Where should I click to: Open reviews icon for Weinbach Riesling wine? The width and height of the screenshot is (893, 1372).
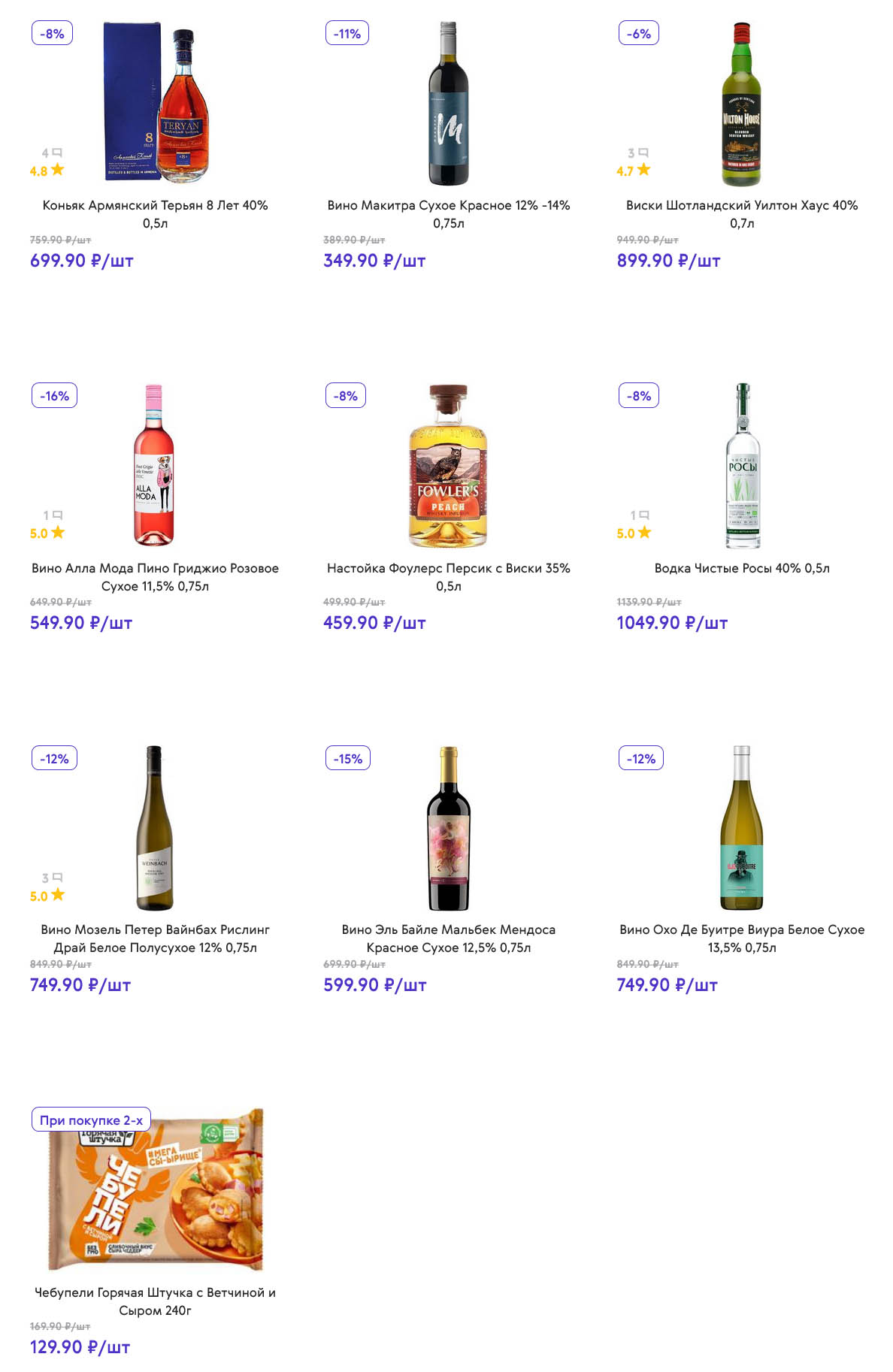pyautogui.click(x=58, y=877)
